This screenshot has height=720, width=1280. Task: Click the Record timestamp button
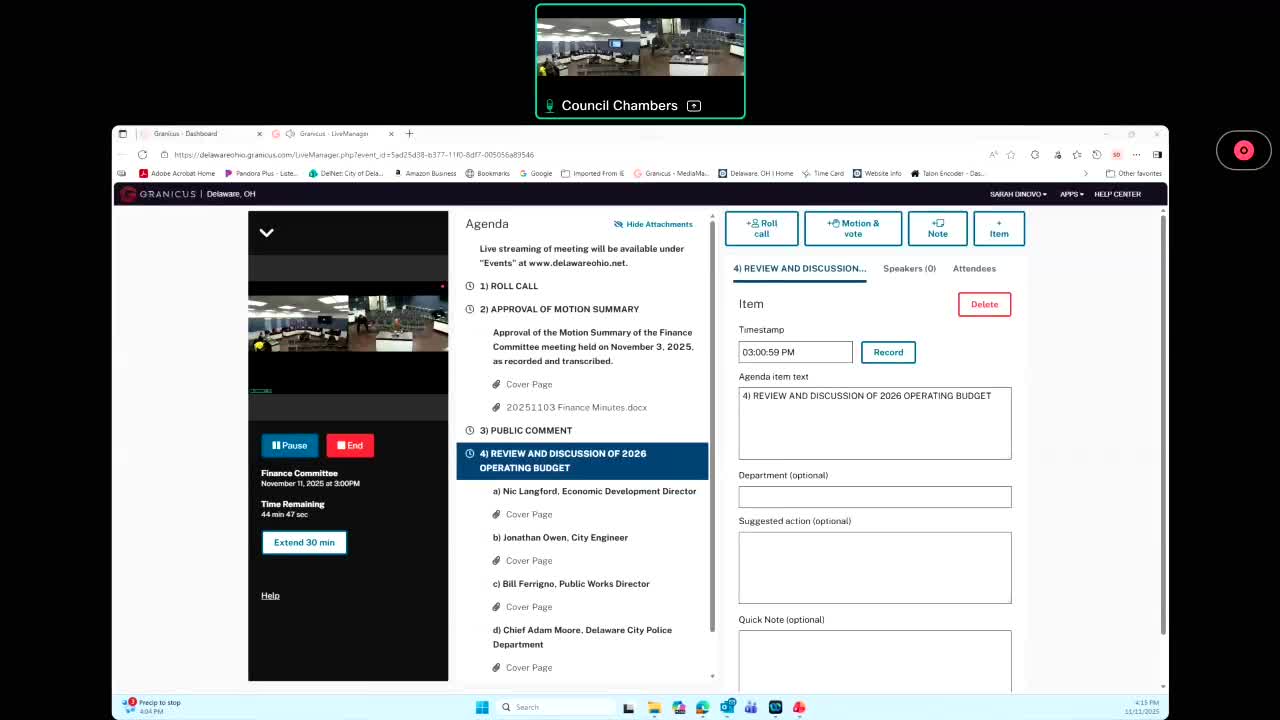[x=888, y=352]
